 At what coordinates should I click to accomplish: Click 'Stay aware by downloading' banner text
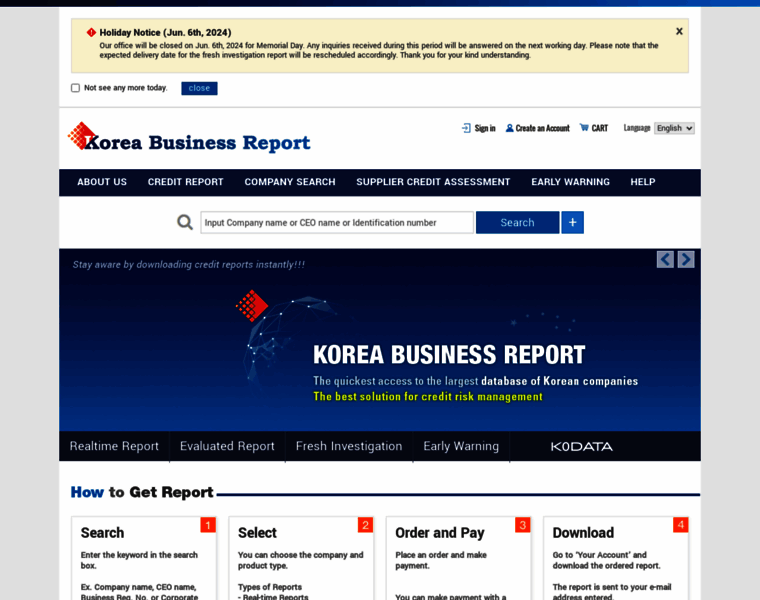tap(189, 265)
